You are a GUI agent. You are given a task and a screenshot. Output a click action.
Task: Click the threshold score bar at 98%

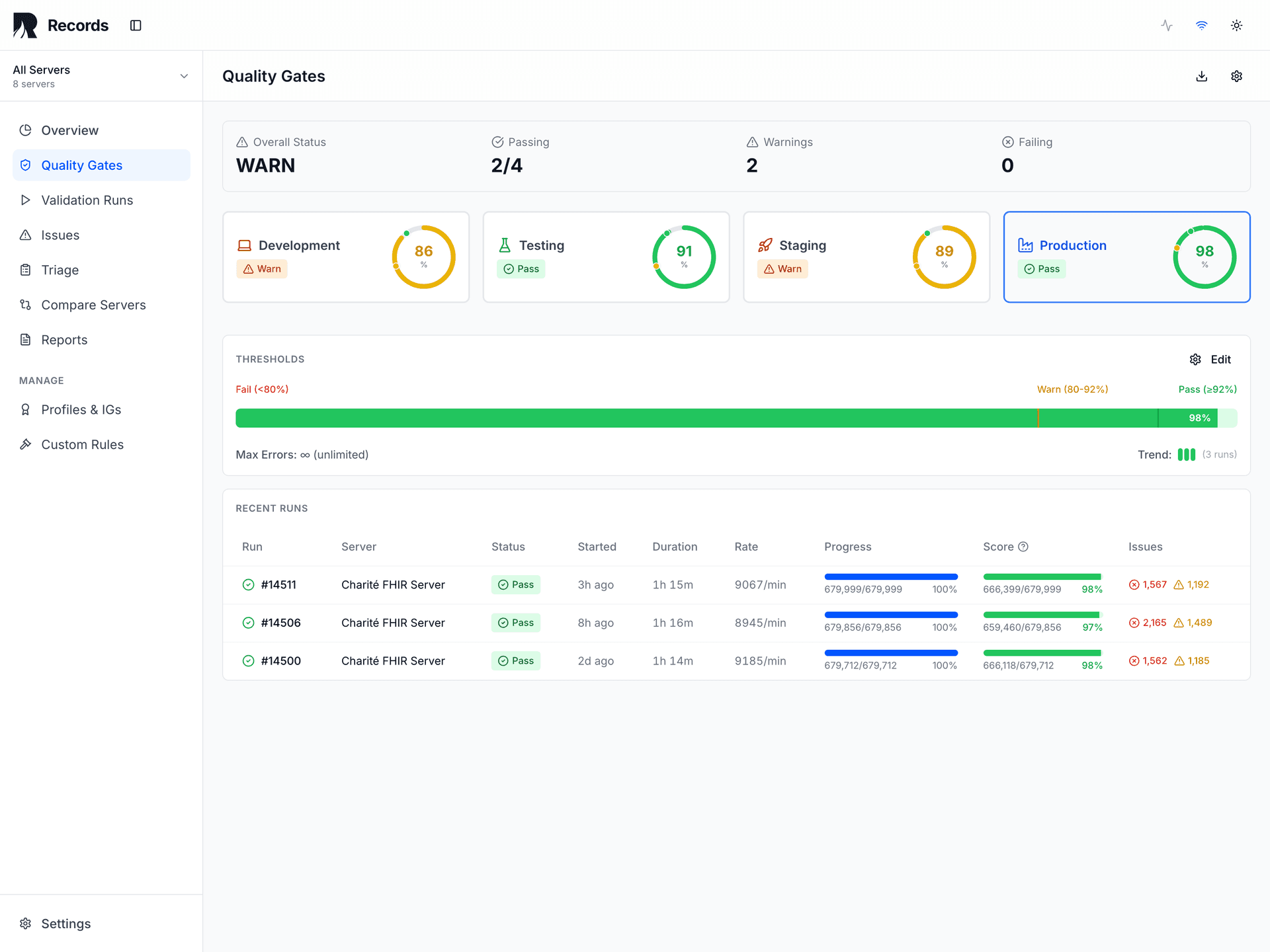[1199, 418]
